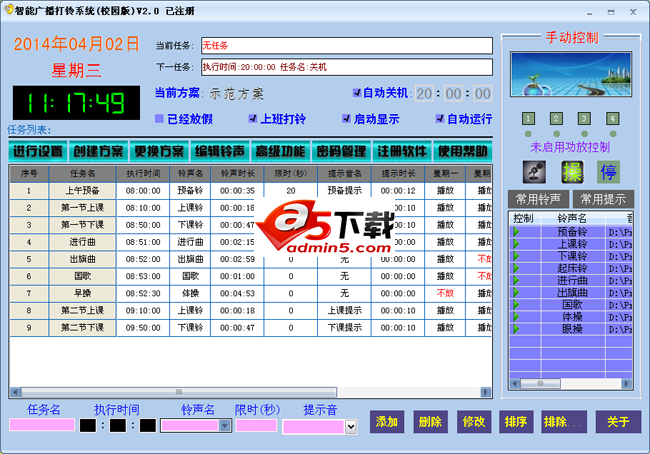The height and width of the screenshot is (454, 650).
Task: Click the landscape thumbnail in manual control
Action: [x=571, y=74]
